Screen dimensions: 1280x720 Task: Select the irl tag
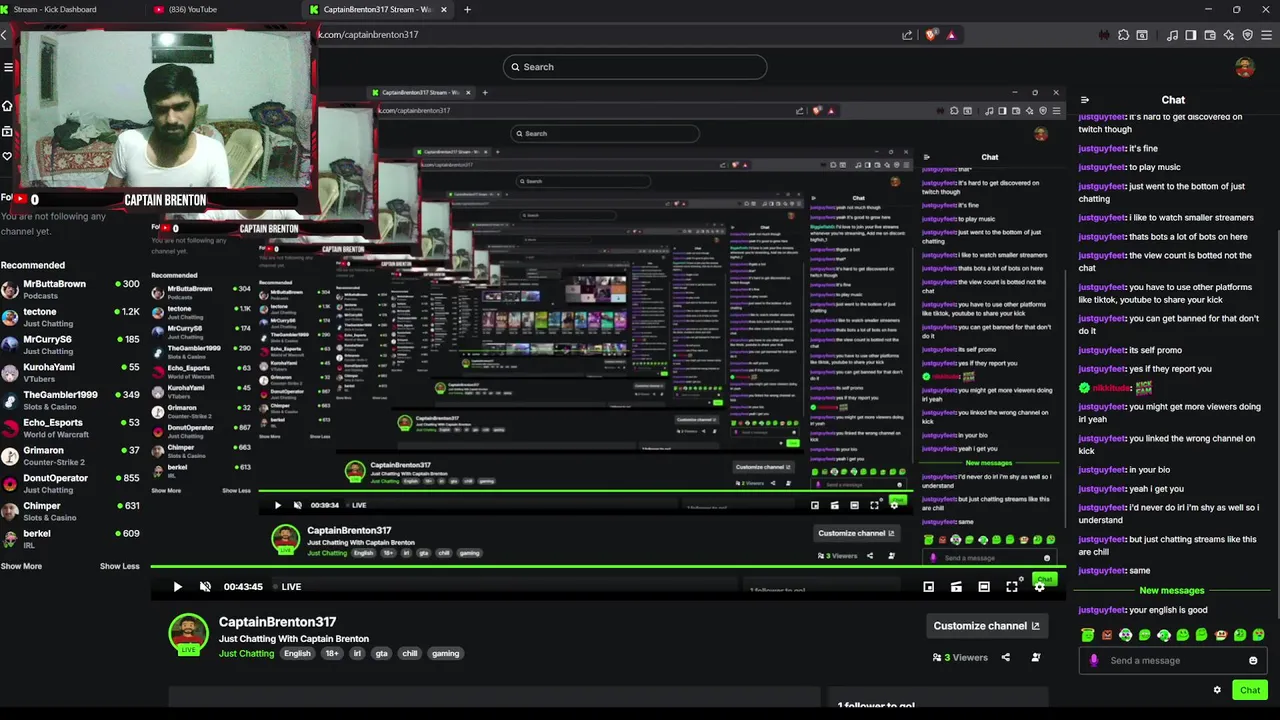pyautogui.click(x=357, y=653)
